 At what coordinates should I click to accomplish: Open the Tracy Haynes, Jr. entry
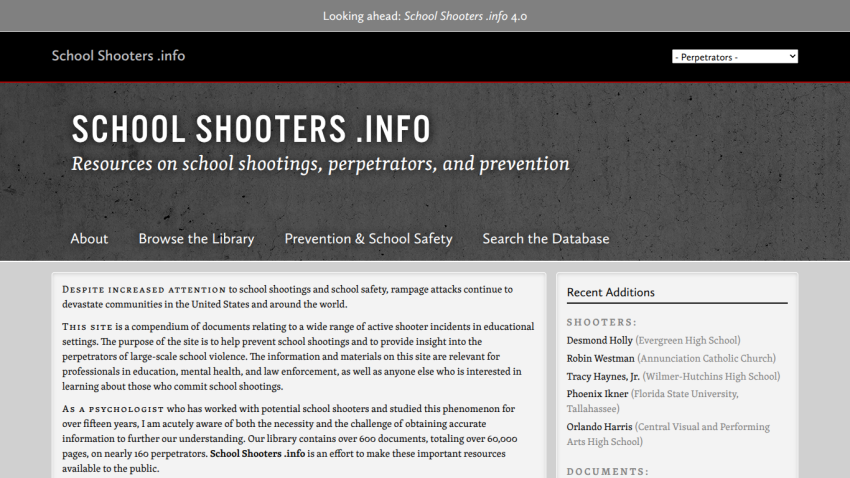tap(603, 376)
